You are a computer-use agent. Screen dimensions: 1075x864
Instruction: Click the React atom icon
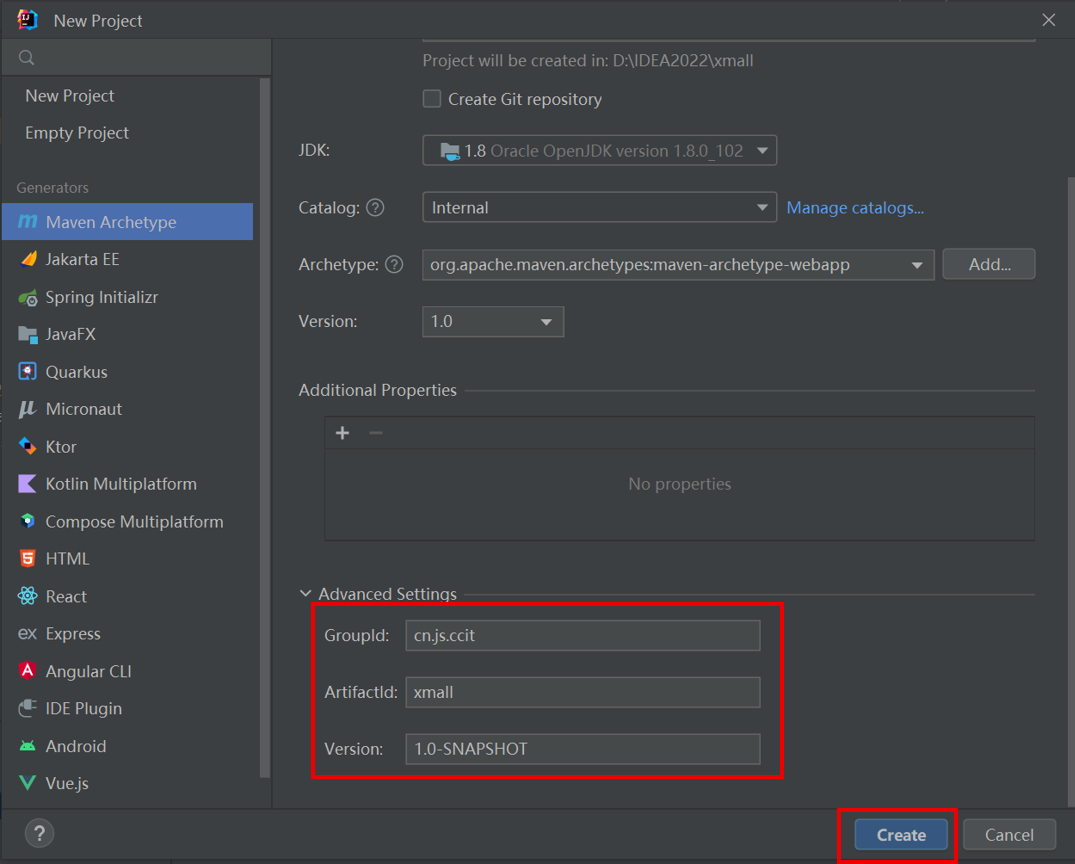(x=27, y=596)
